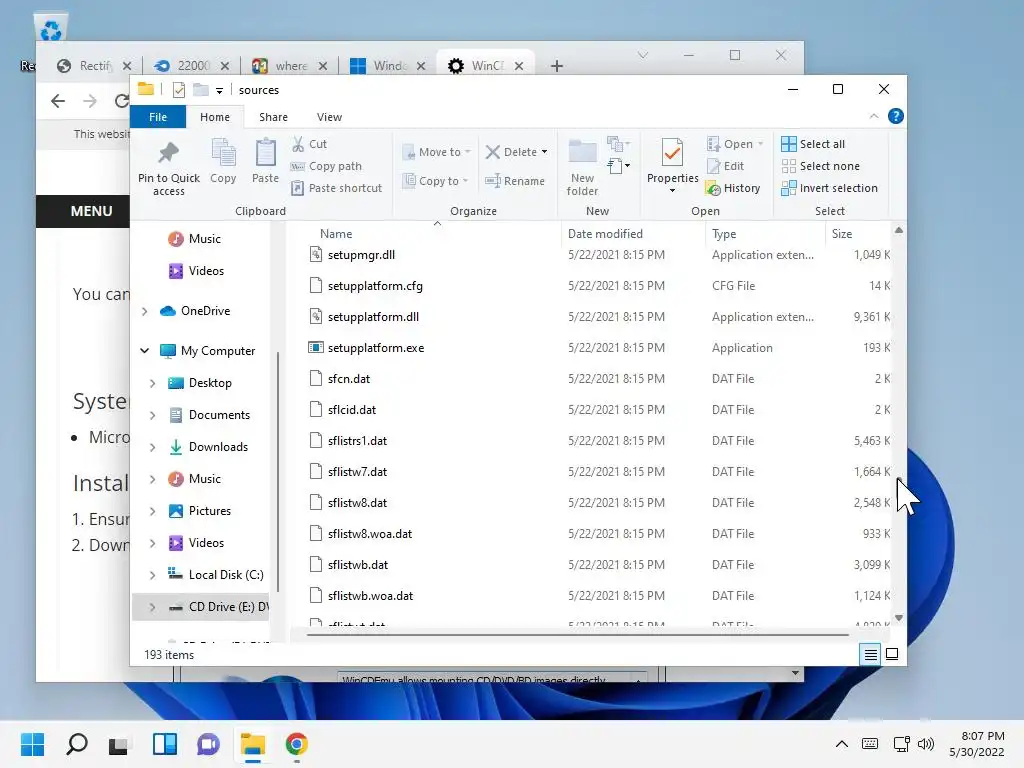
Task: Open the Delete dropdown arrow
Action: click(x=544, y=152)
